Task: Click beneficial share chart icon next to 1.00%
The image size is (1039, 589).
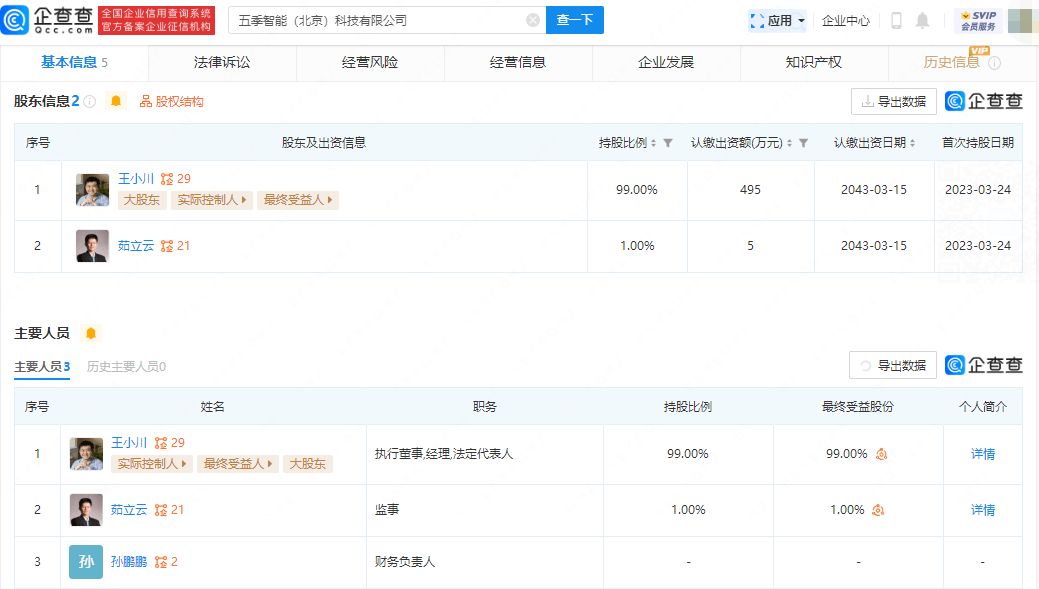Action: tap(878, 510)
